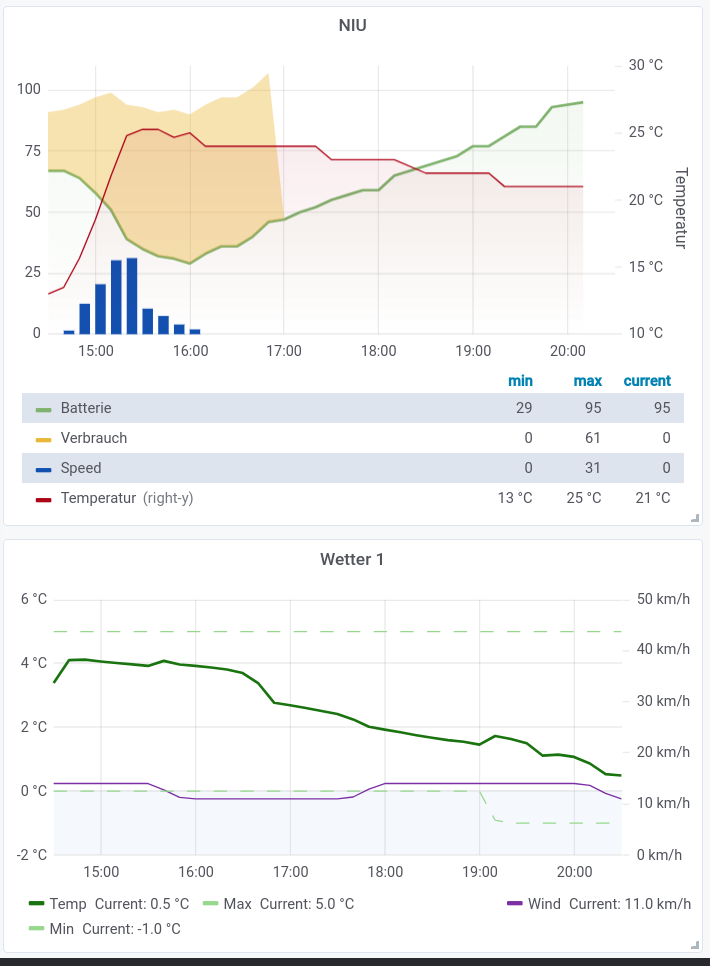This screenshot has height=966, width=710.
Task: Toggle the Speed series label
Action: [81, 468]
